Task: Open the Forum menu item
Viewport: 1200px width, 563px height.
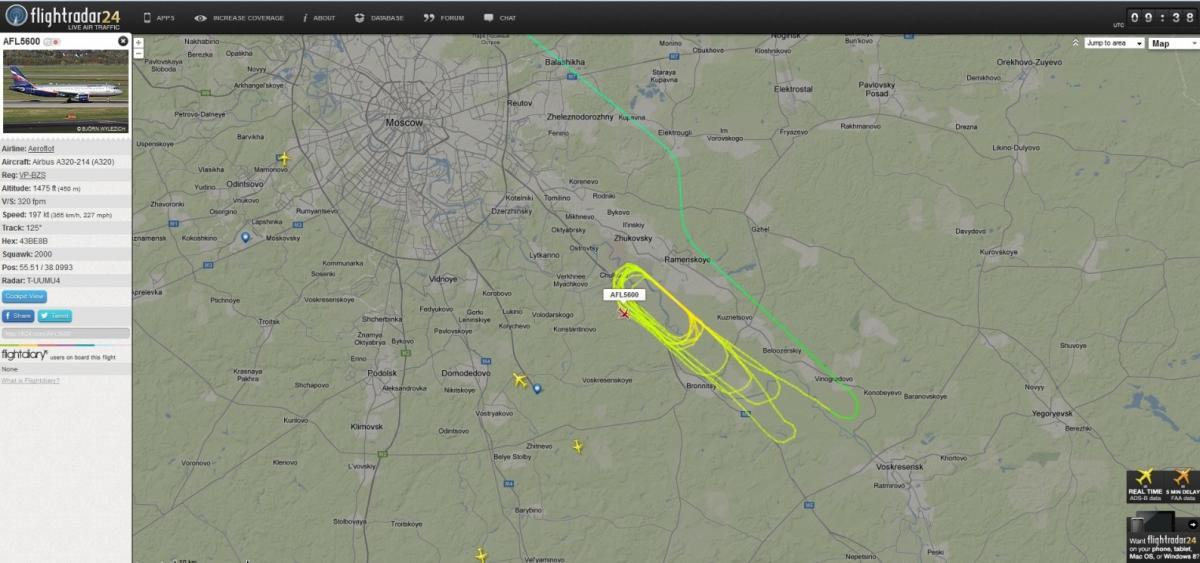Action: (444, 18)
